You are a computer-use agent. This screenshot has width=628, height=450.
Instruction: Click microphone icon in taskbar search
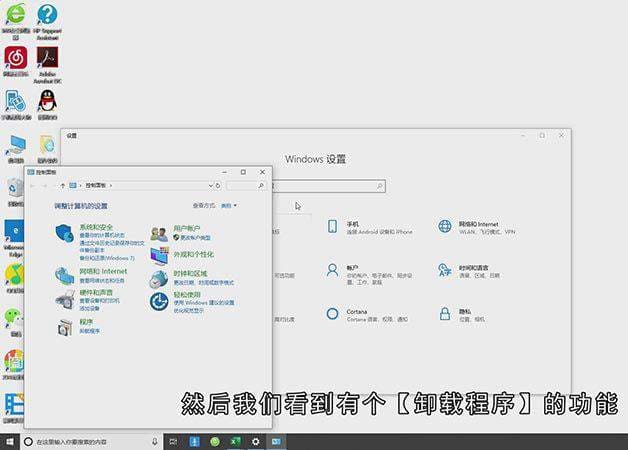[x=154, y=442]
